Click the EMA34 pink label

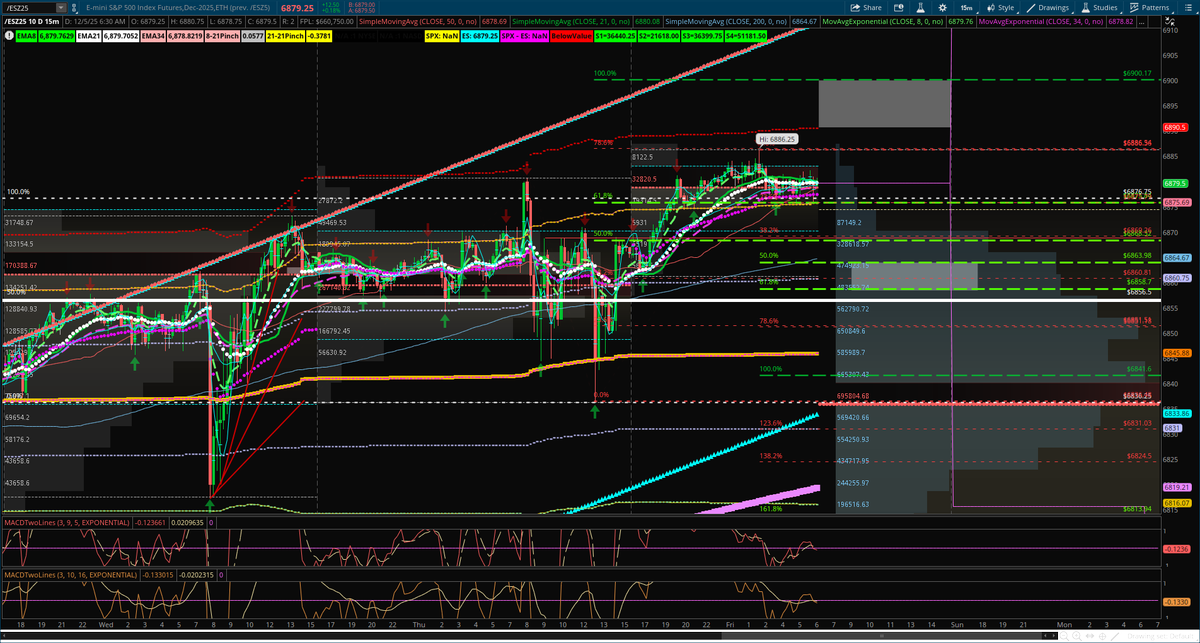[153, 35]
